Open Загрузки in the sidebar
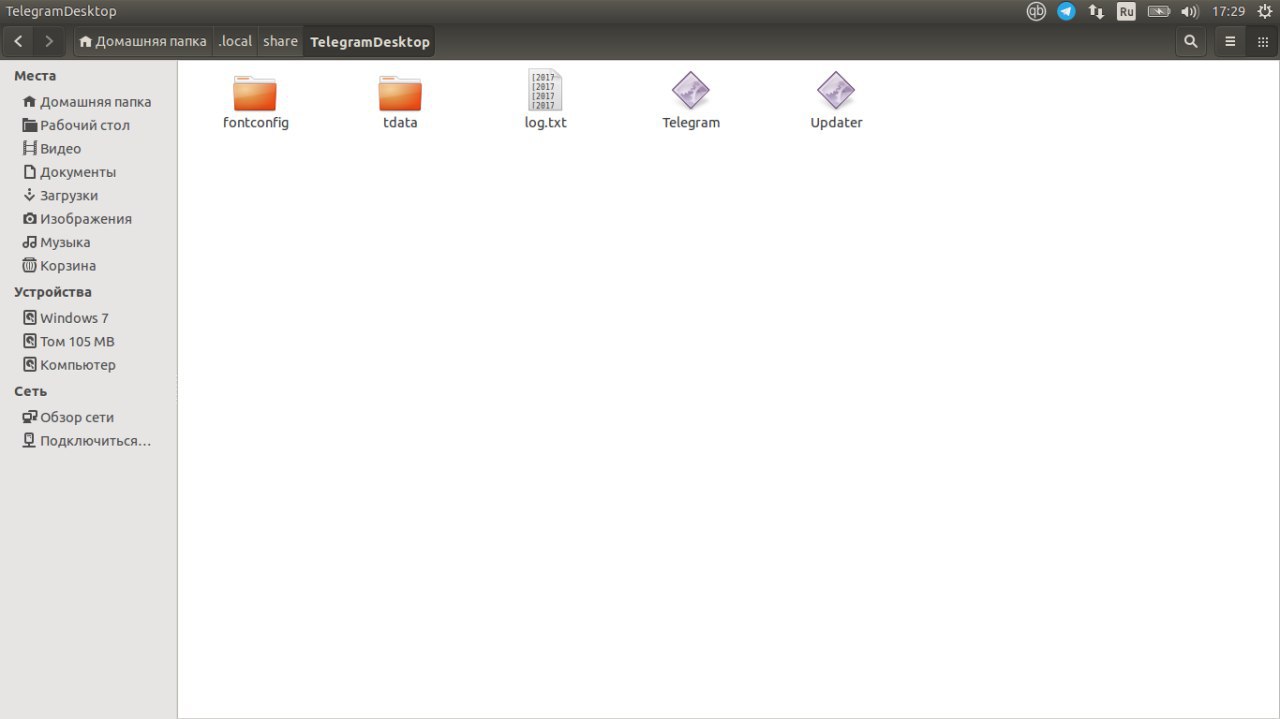Viewport: 1280px width, 719px height. coord(88,196)
